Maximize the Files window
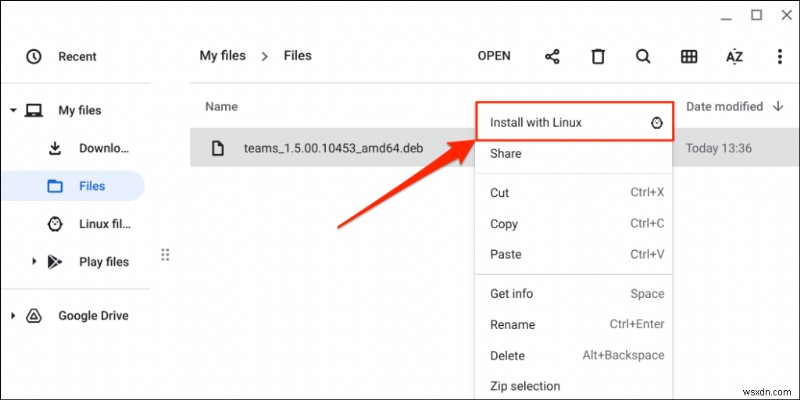This screenshot has width=800, height=400. (756, 15)
